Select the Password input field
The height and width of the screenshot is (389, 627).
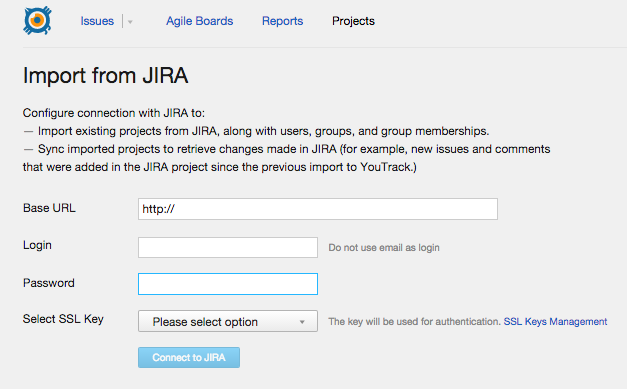[x=228, y=284]
